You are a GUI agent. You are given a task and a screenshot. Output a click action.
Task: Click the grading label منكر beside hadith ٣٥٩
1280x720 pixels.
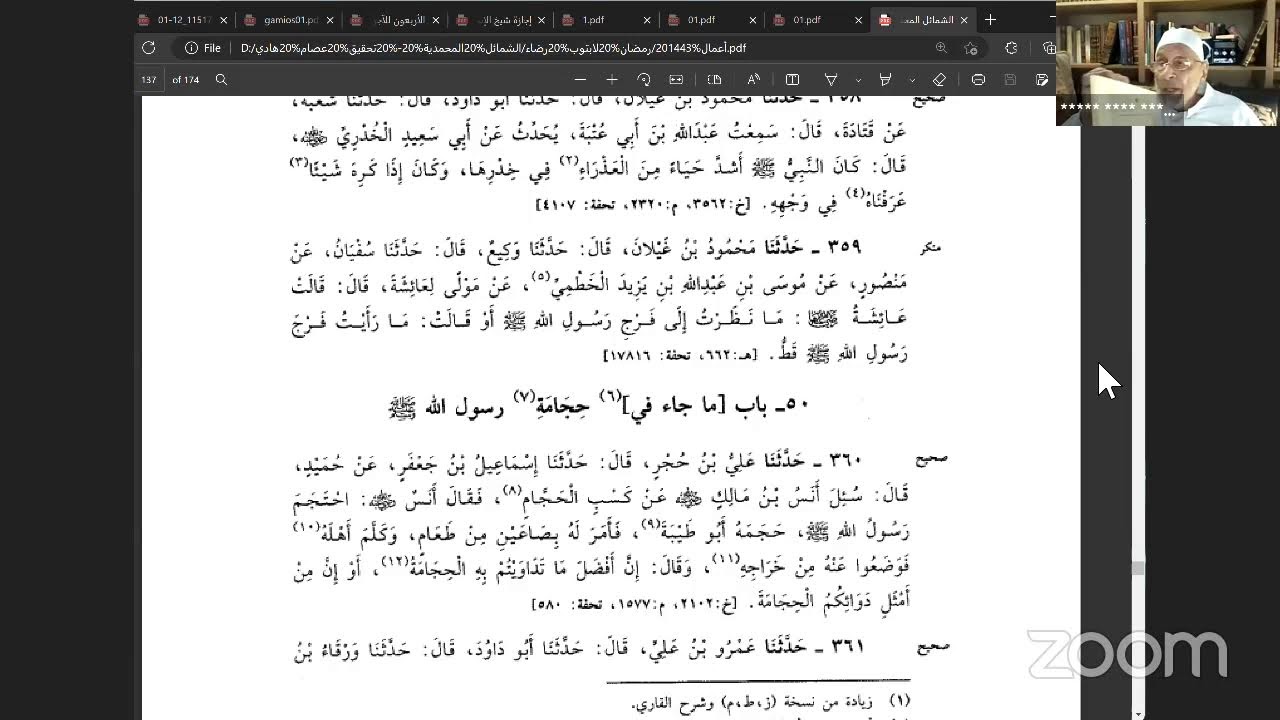point(931,247)
